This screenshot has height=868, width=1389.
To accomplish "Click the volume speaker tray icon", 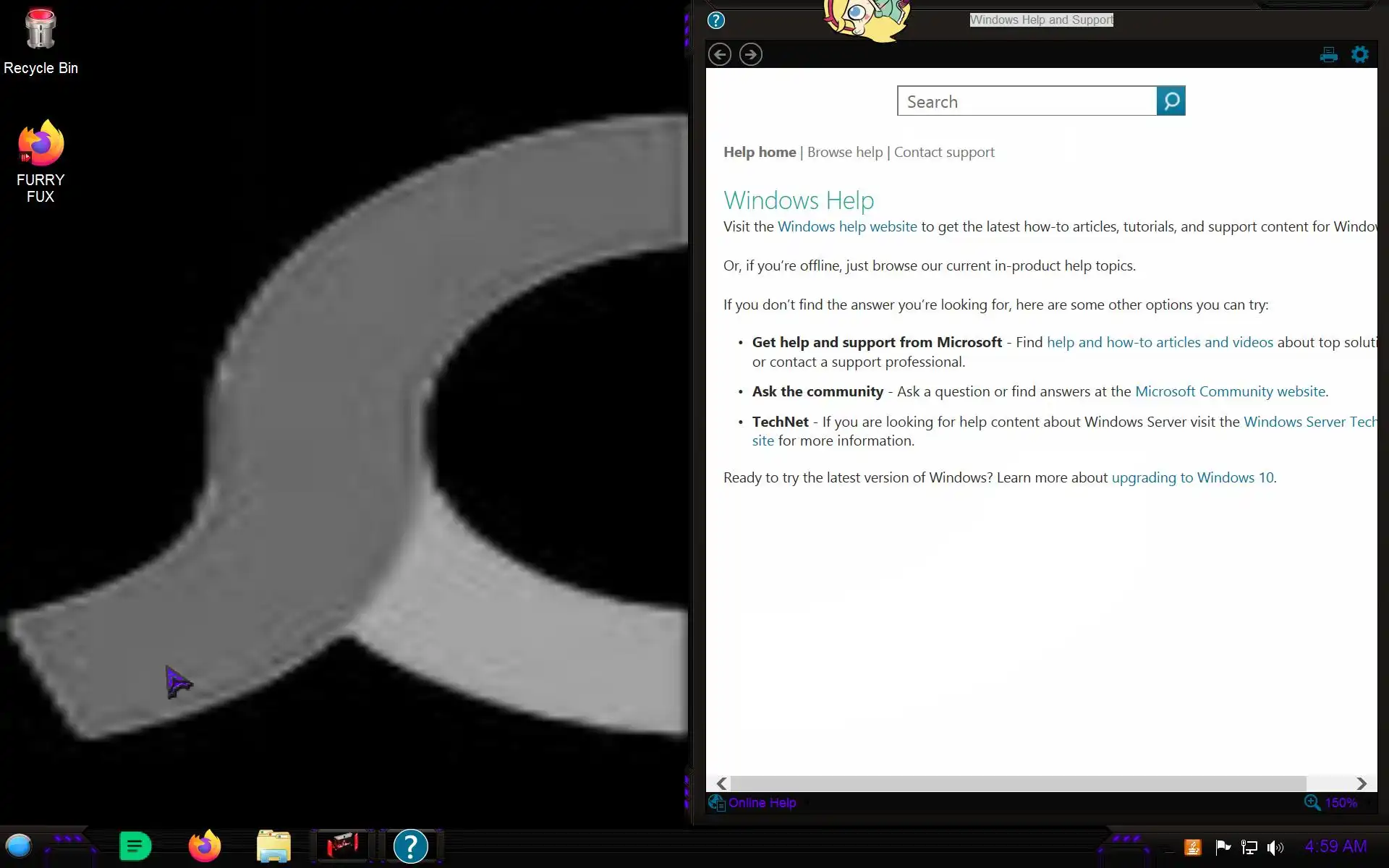I will (1275, 847).
